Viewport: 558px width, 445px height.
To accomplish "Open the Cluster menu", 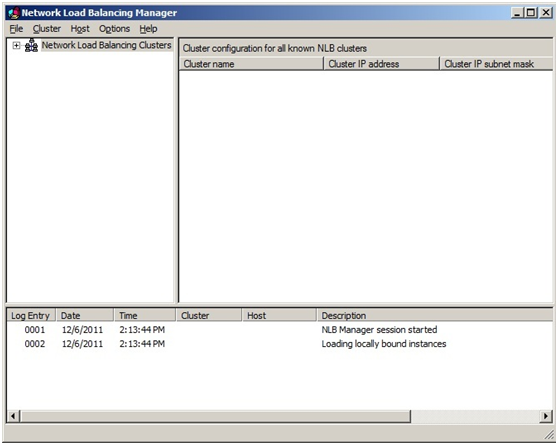I will point(47,29).
